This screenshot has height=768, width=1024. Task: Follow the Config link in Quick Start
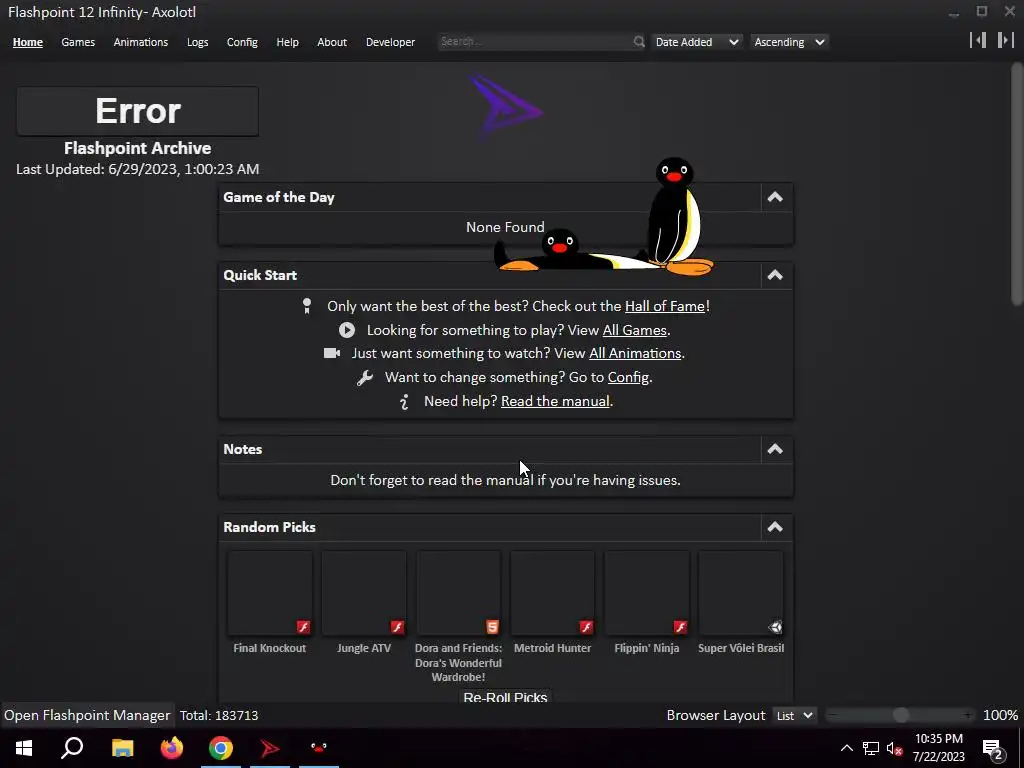(628, 377)
